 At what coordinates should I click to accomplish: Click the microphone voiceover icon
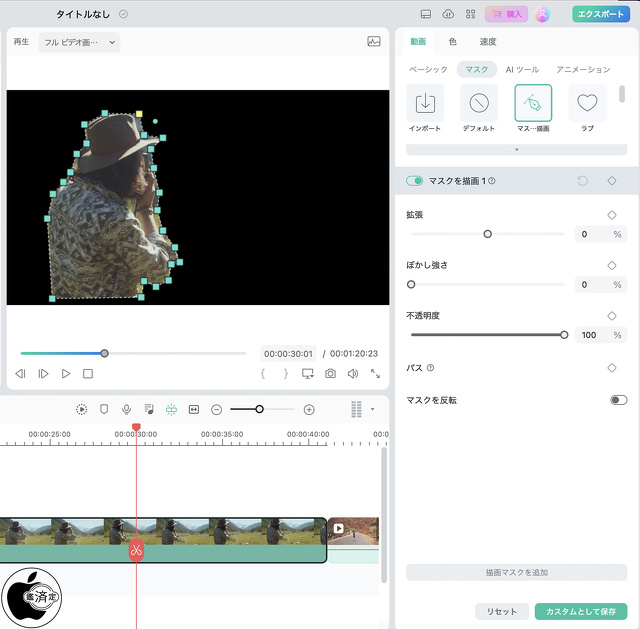(x=126, y=409)
